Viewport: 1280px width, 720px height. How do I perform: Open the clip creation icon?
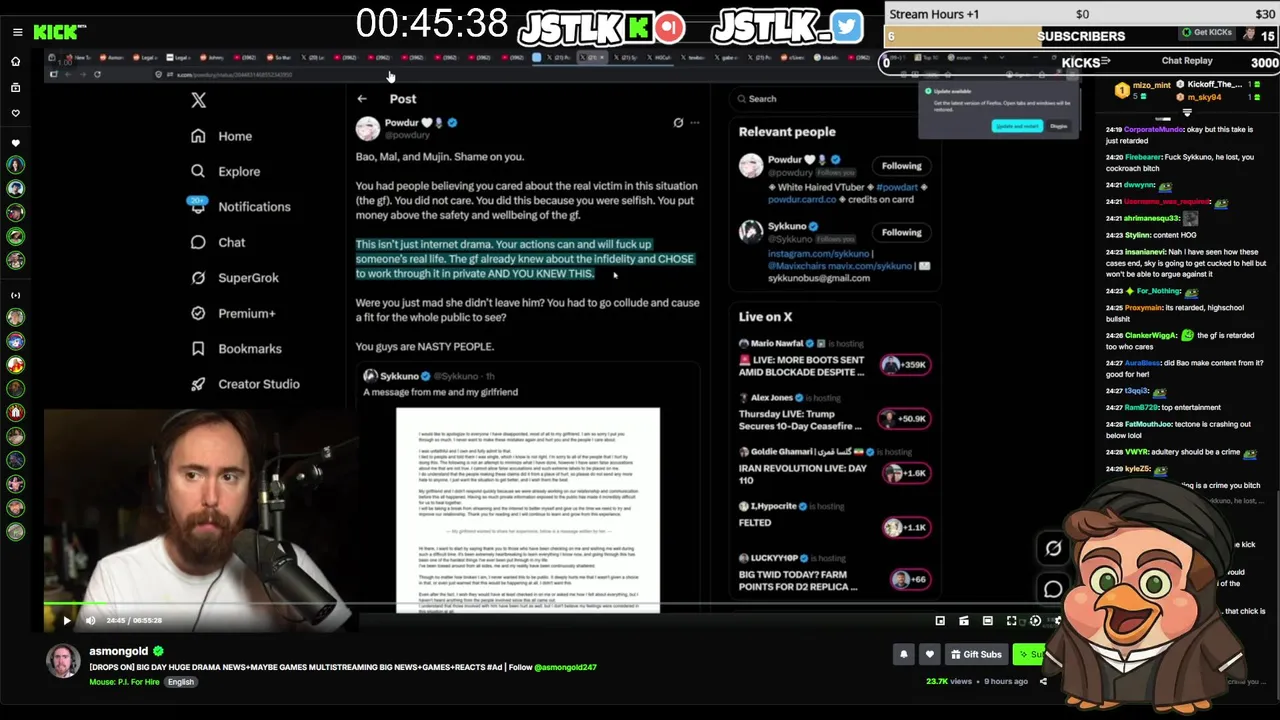[964, 621]
